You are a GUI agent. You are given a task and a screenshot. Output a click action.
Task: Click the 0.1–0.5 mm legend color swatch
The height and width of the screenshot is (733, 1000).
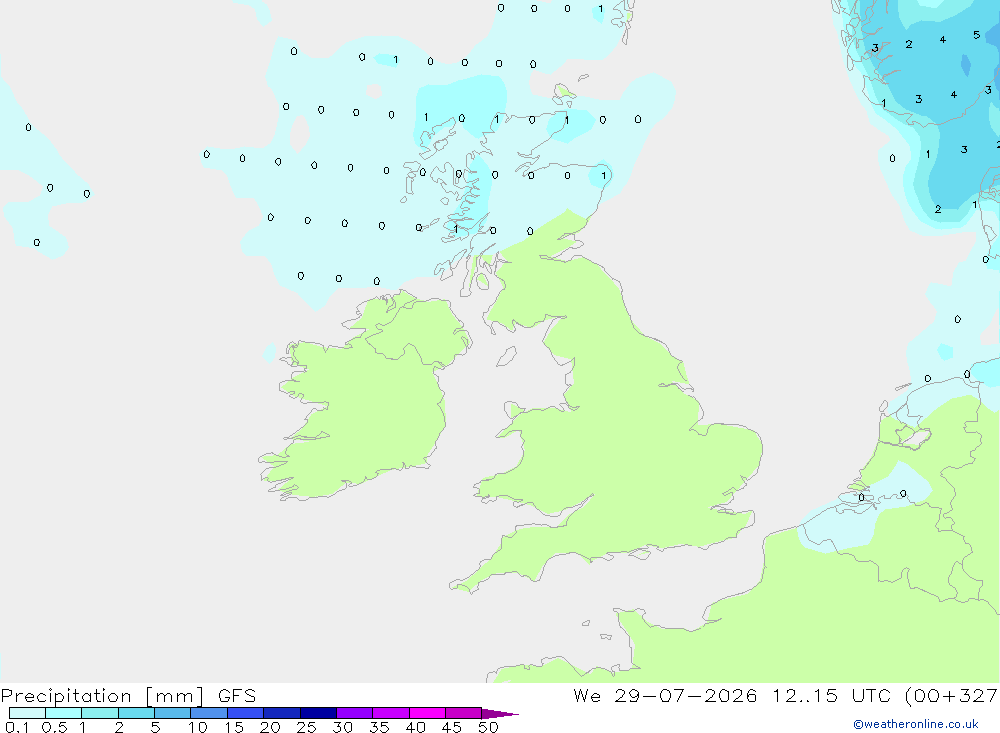pos(27,713)
